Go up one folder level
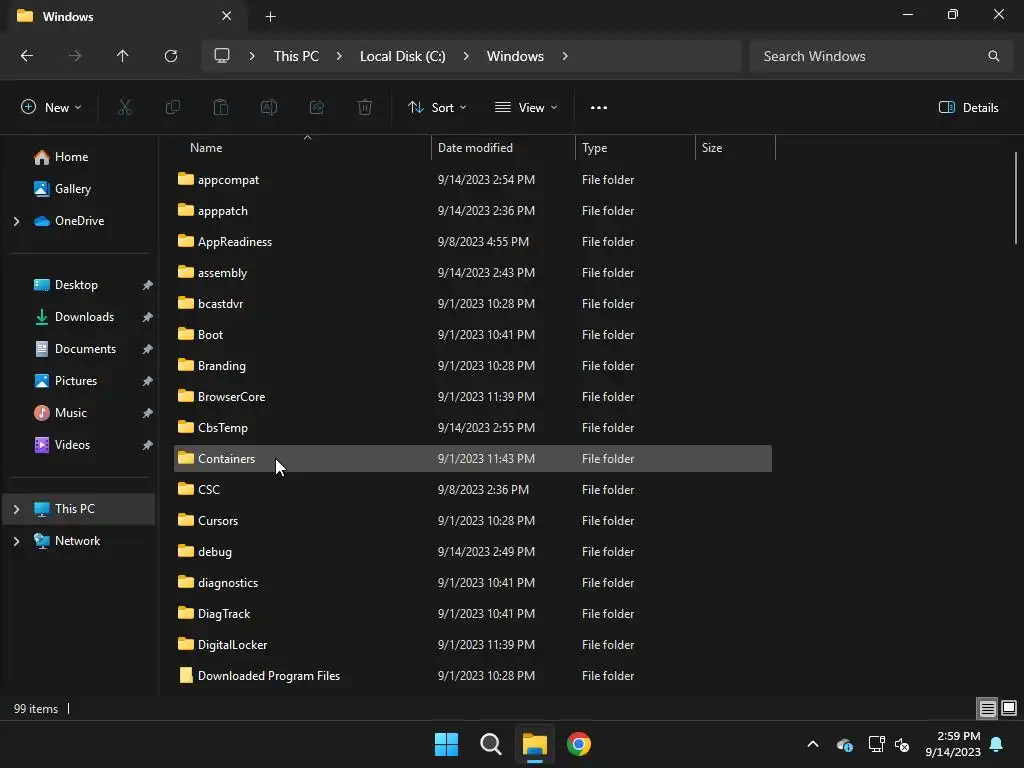This screenshot has height=768, width=1024. click(x=123, y=56)
